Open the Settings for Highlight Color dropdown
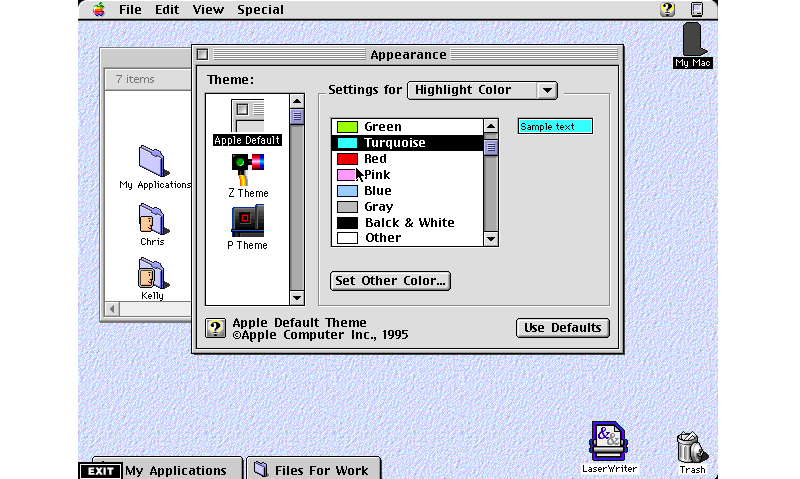The image size is (800, 479). pyautogui.click(x=482, y=90)
